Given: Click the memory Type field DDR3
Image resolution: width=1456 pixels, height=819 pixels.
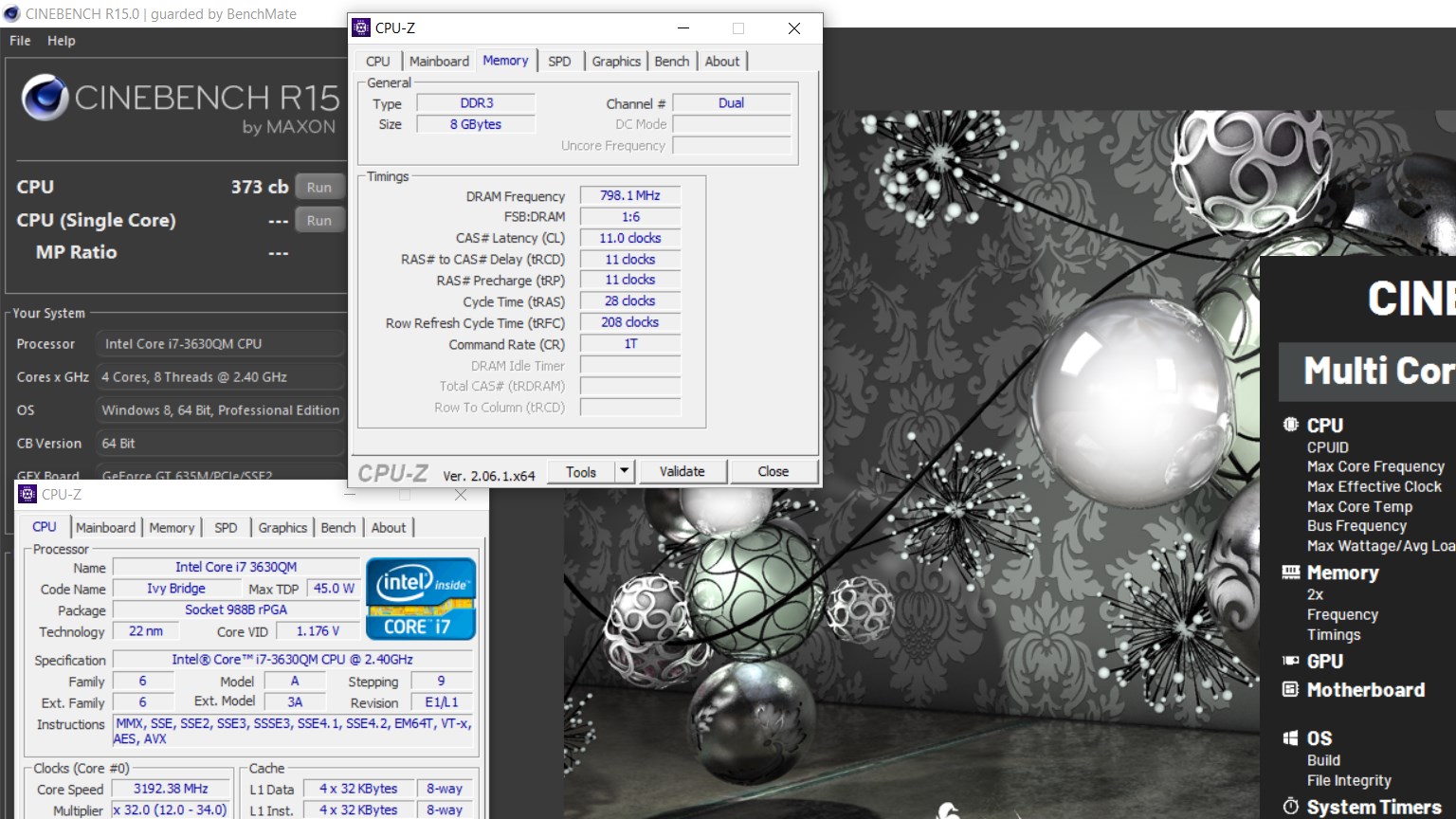Looking at the screenshot, I should [x=477, y=102].
